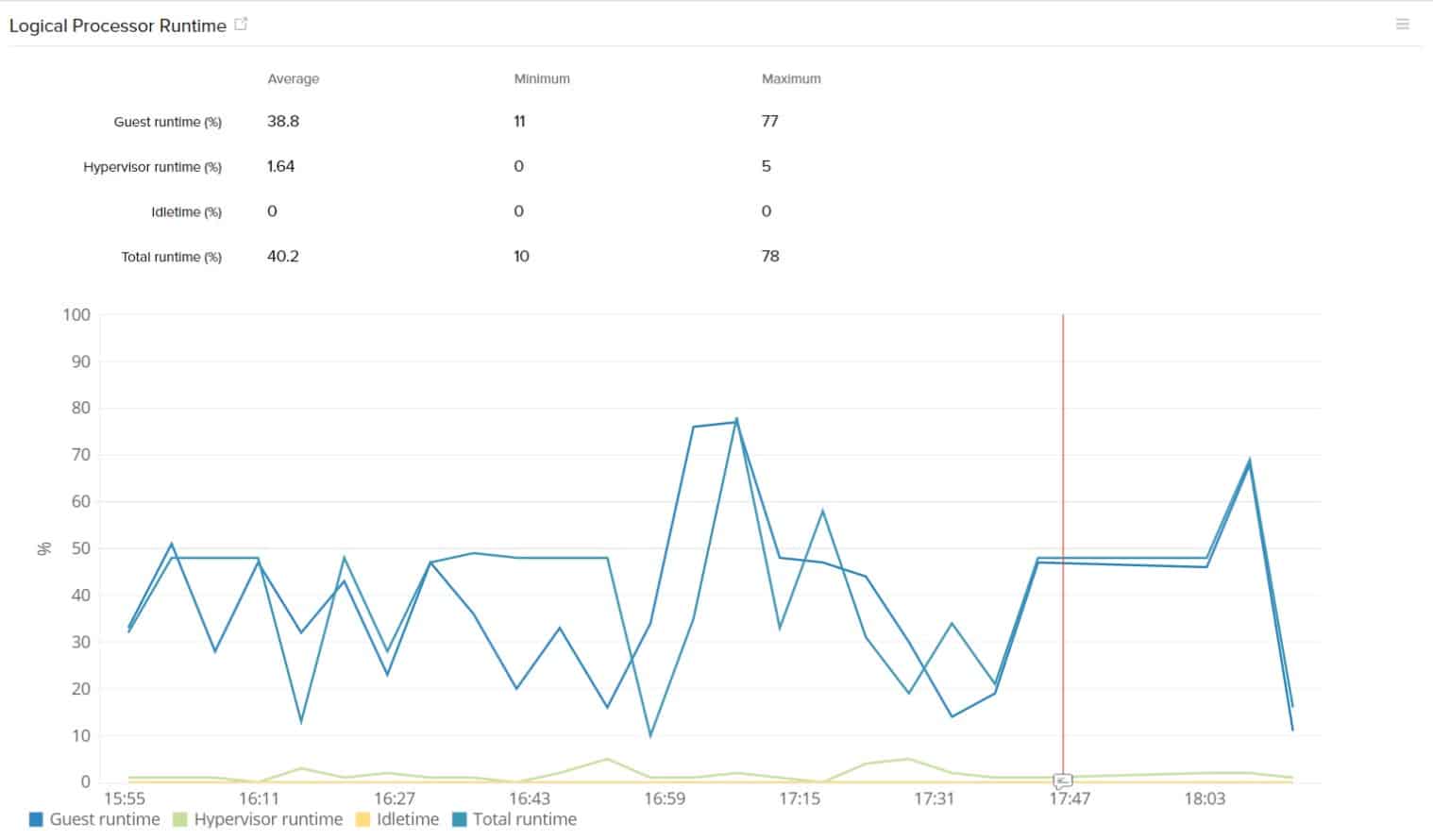This screenshot has height=840, width=1433.
Task: Click the 15:55 time axis label
Action: coord(125,798)
